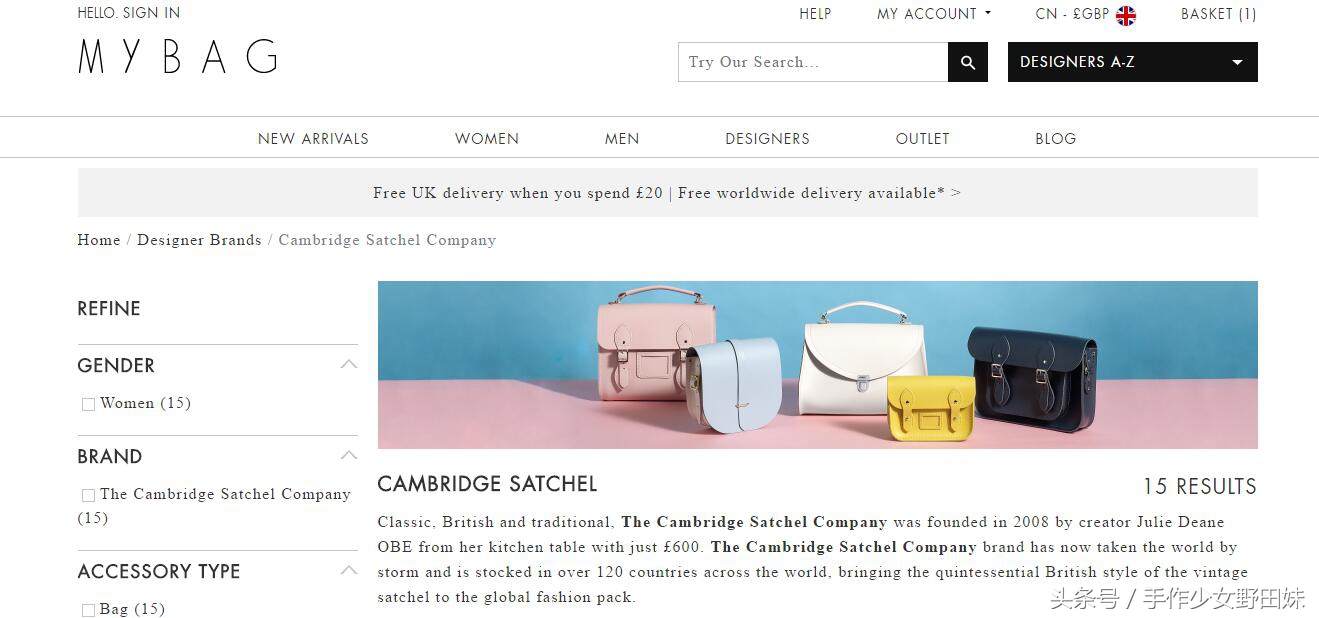Click the Hello, Sign In link
This screenshot has width=1319, height=618.
pyautogui.click(x=129, y=13)
